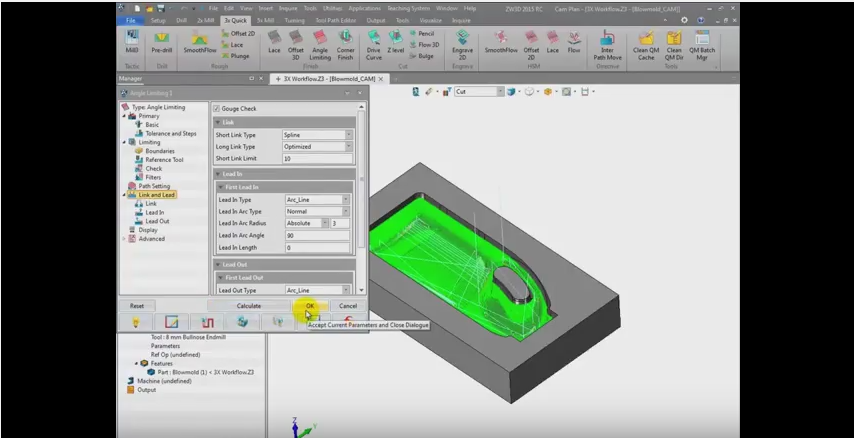
Task: Switch to the Output ribbon tab
Action: (376, 21)
